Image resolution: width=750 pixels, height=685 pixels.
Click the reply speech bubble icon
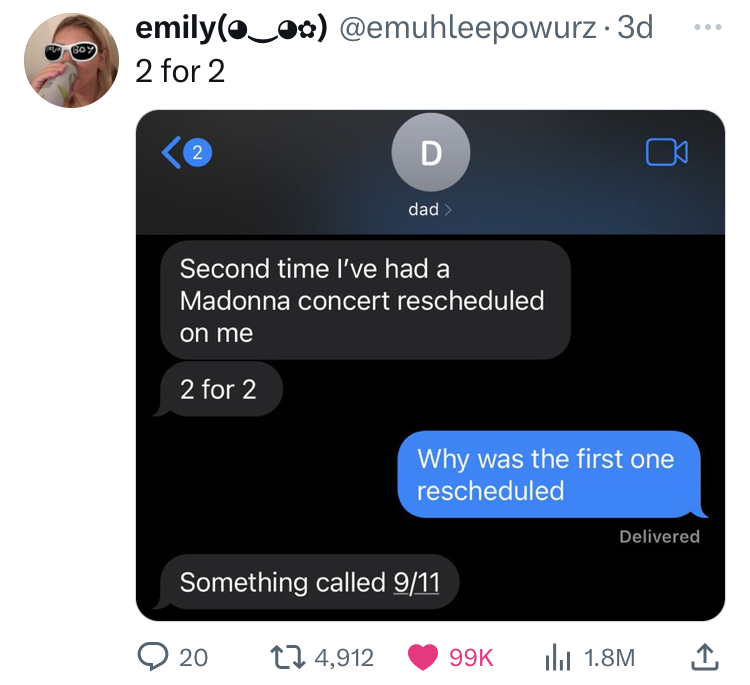click(x=153, y=657)
